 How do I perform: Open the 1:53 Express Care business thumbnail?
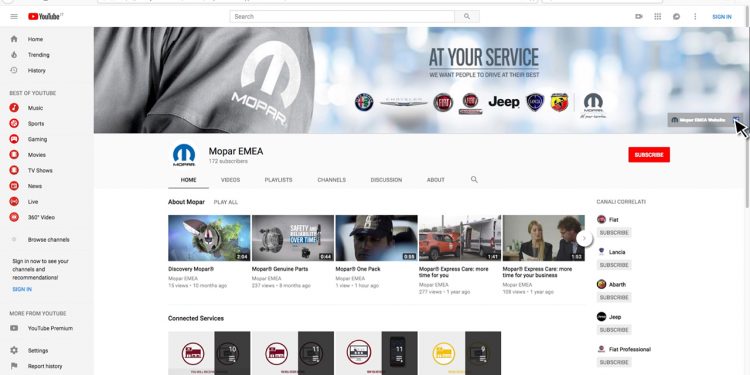543,238
